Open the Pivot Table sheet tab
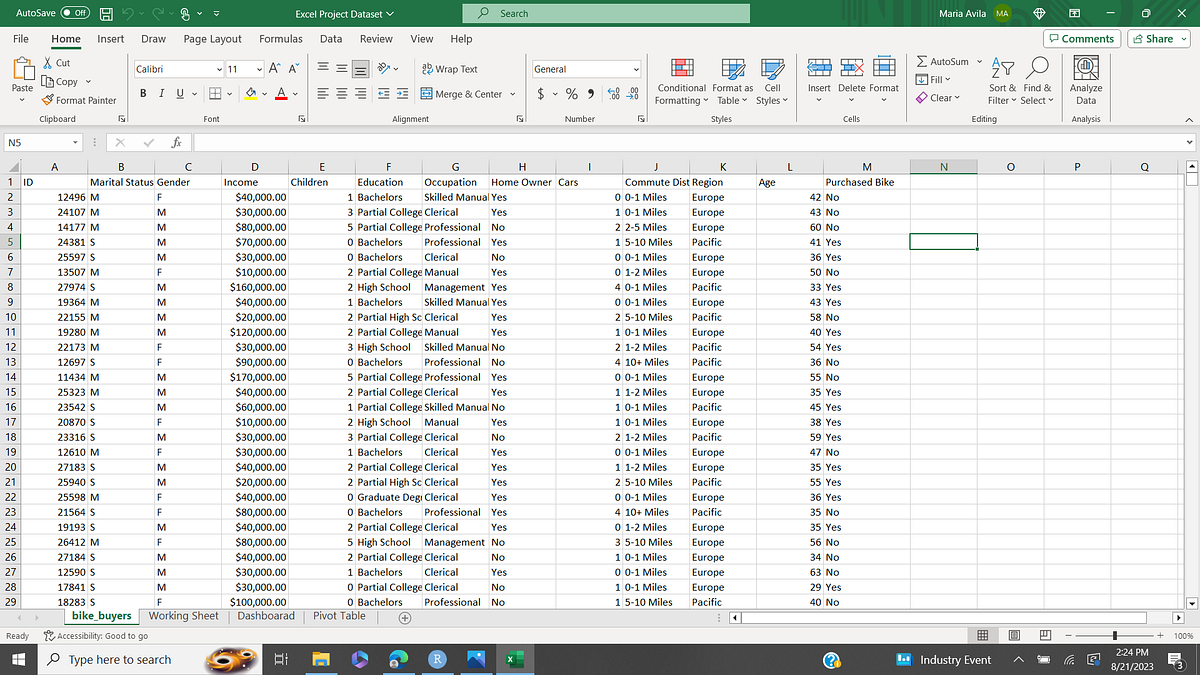The width and height of the screenshot is (1200, 675). (x=339, y=616)
